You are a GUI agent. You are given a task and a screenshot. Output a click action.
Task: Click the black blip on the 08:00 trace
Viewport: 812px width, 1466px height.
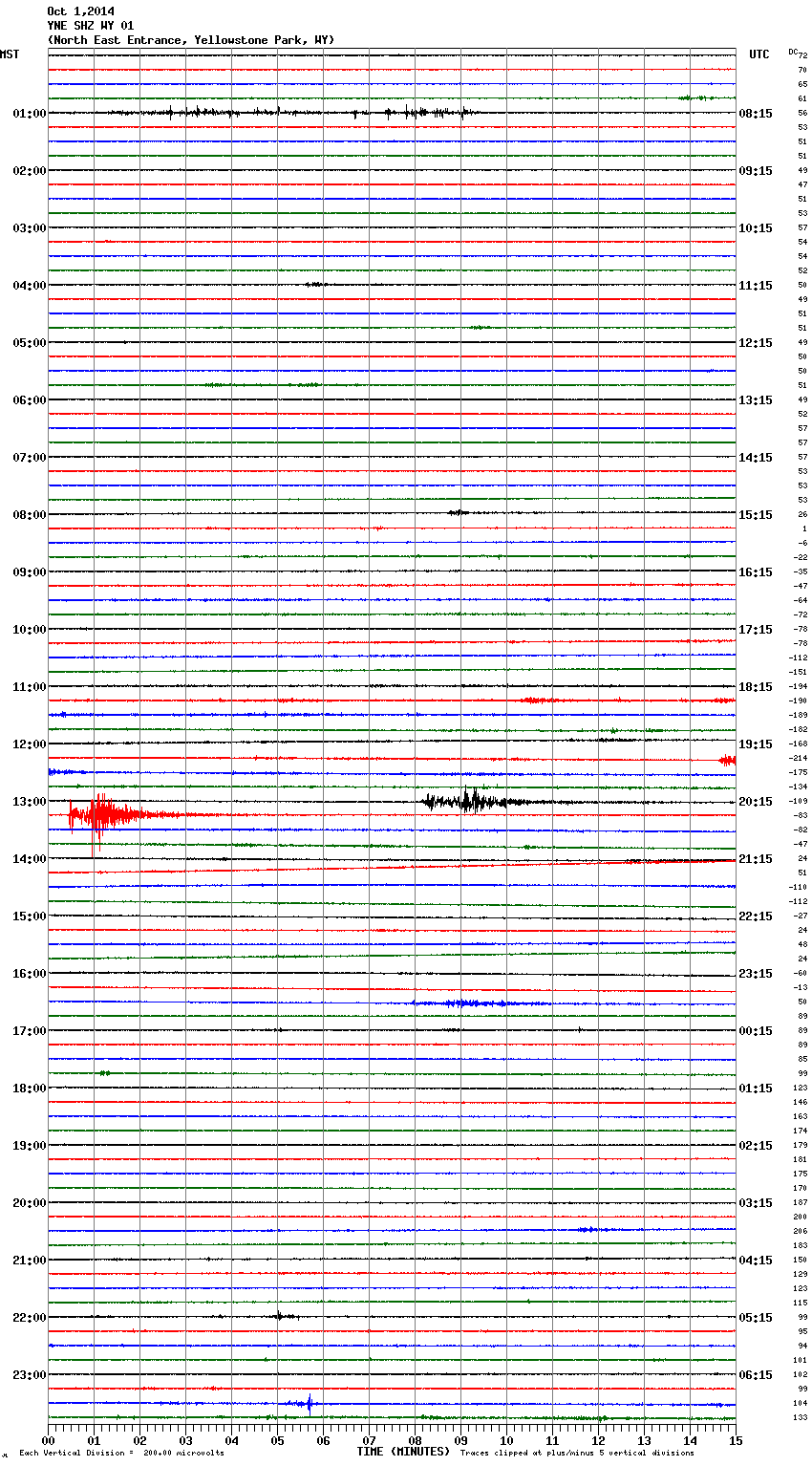click(459, 513)
